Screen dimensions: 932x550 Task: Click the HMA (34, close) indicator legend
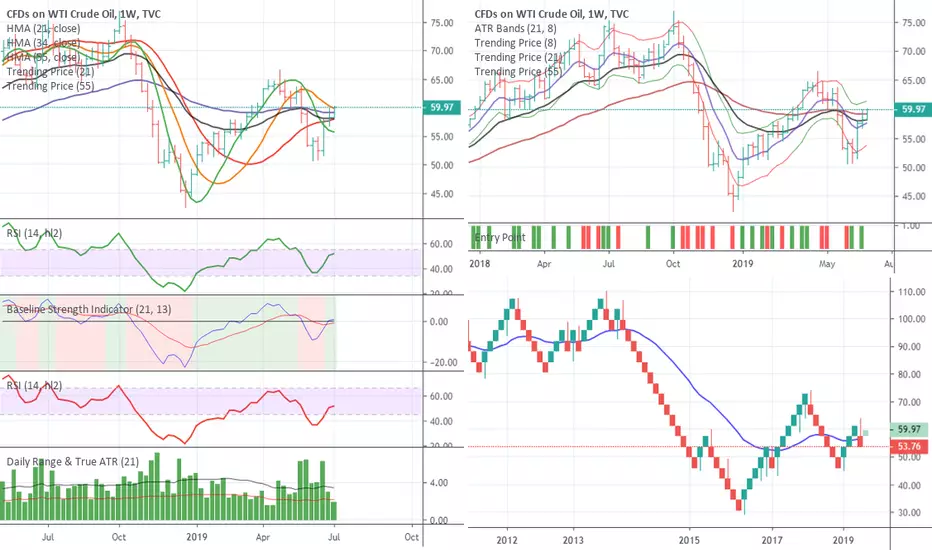43,43
